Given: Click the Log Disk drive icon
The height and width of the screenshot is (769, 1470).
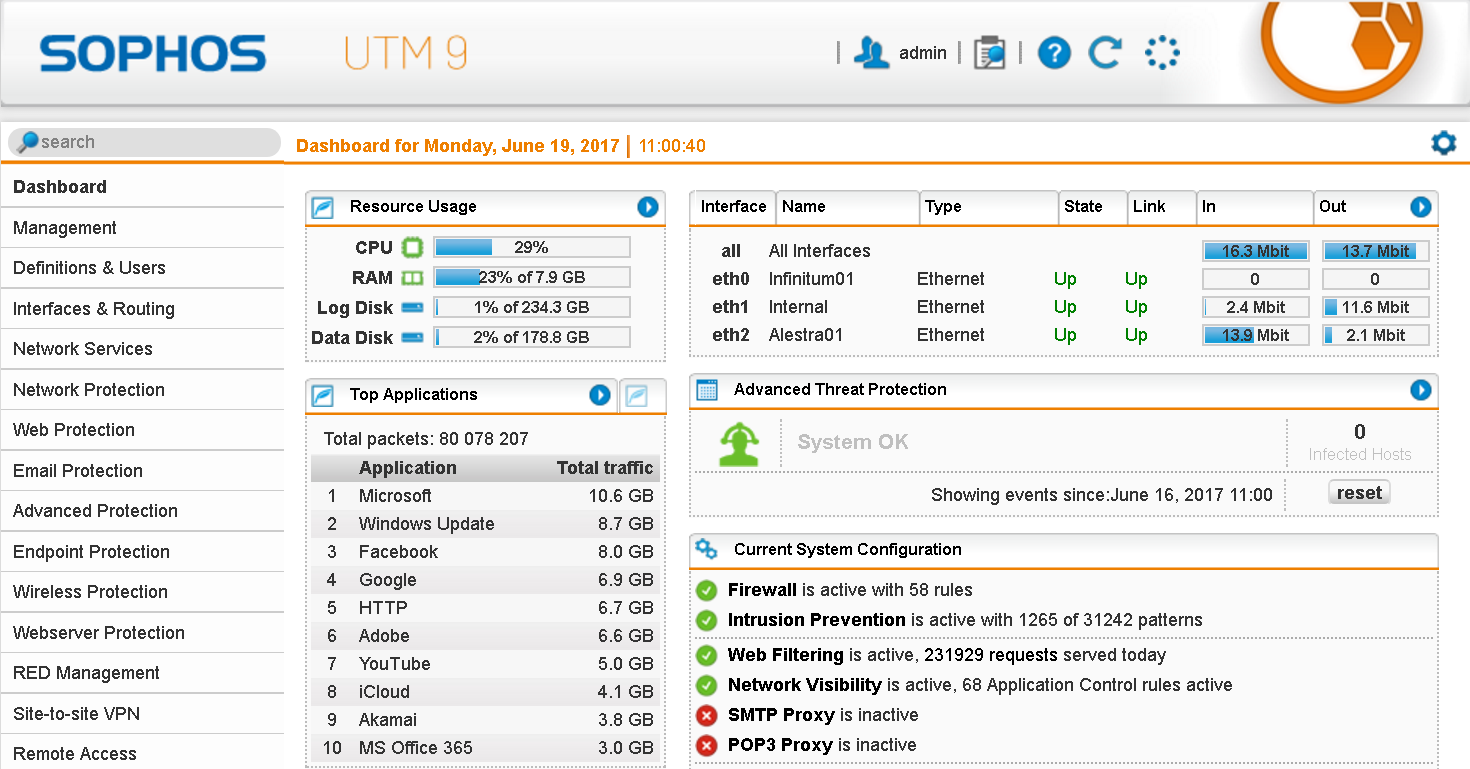Looking at the screenshot, I should [x=412, y=308].
